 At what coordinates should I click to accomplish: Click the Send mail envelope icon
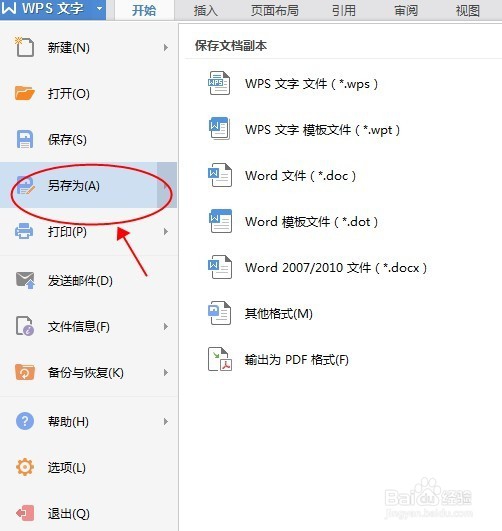pos(25,280)
